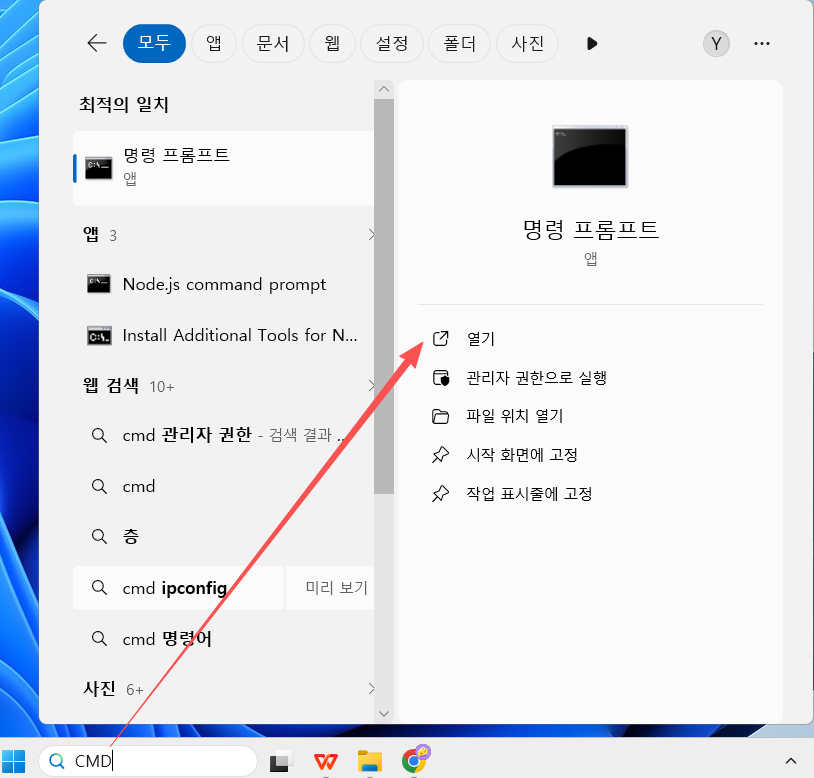Image resolution: width=814 pixels, height=778 pixels.
Task: Expand the 웹 검색 results section
Action: [x=371, y=385]
